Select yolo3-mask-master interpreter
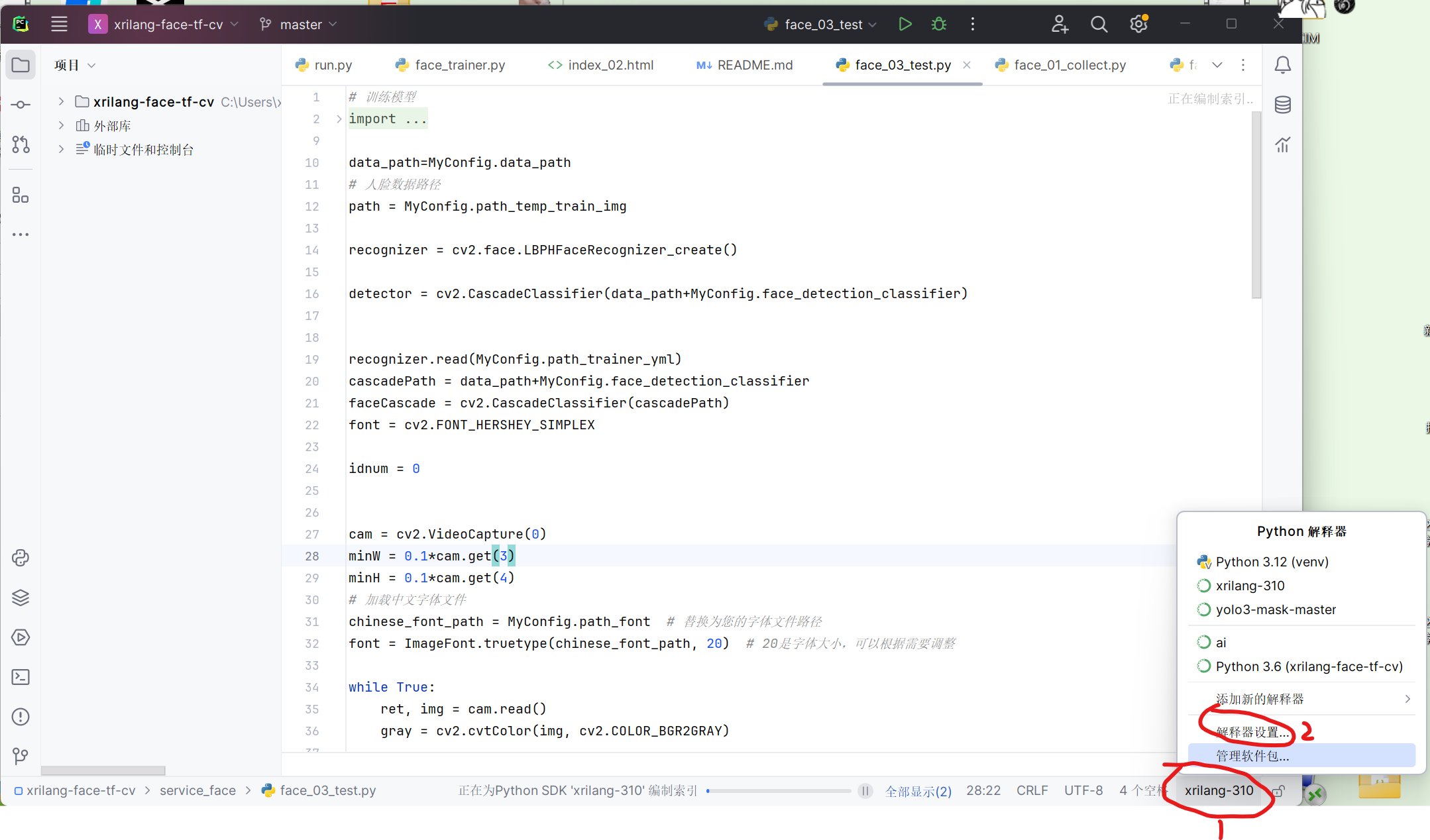This screenshot has height=840, width=1430. point(1302,609)
